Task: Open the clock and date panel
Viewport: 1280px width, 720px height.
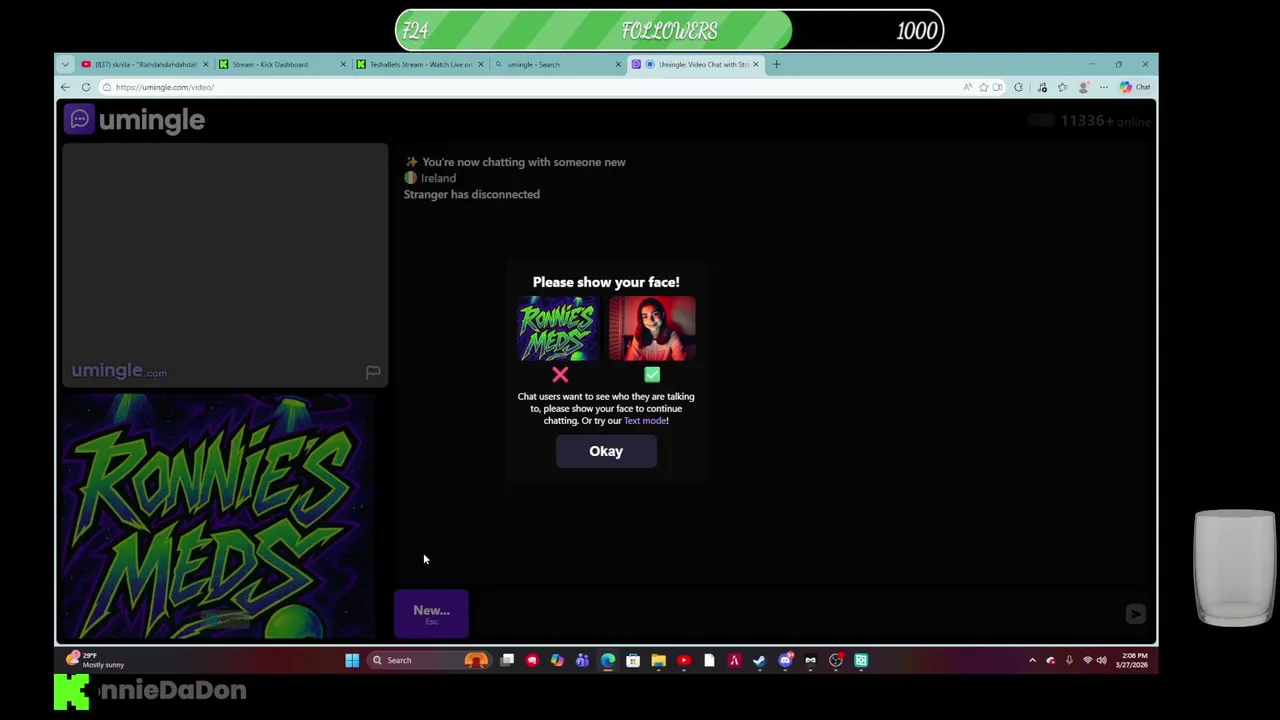Action: (1134, 660)
